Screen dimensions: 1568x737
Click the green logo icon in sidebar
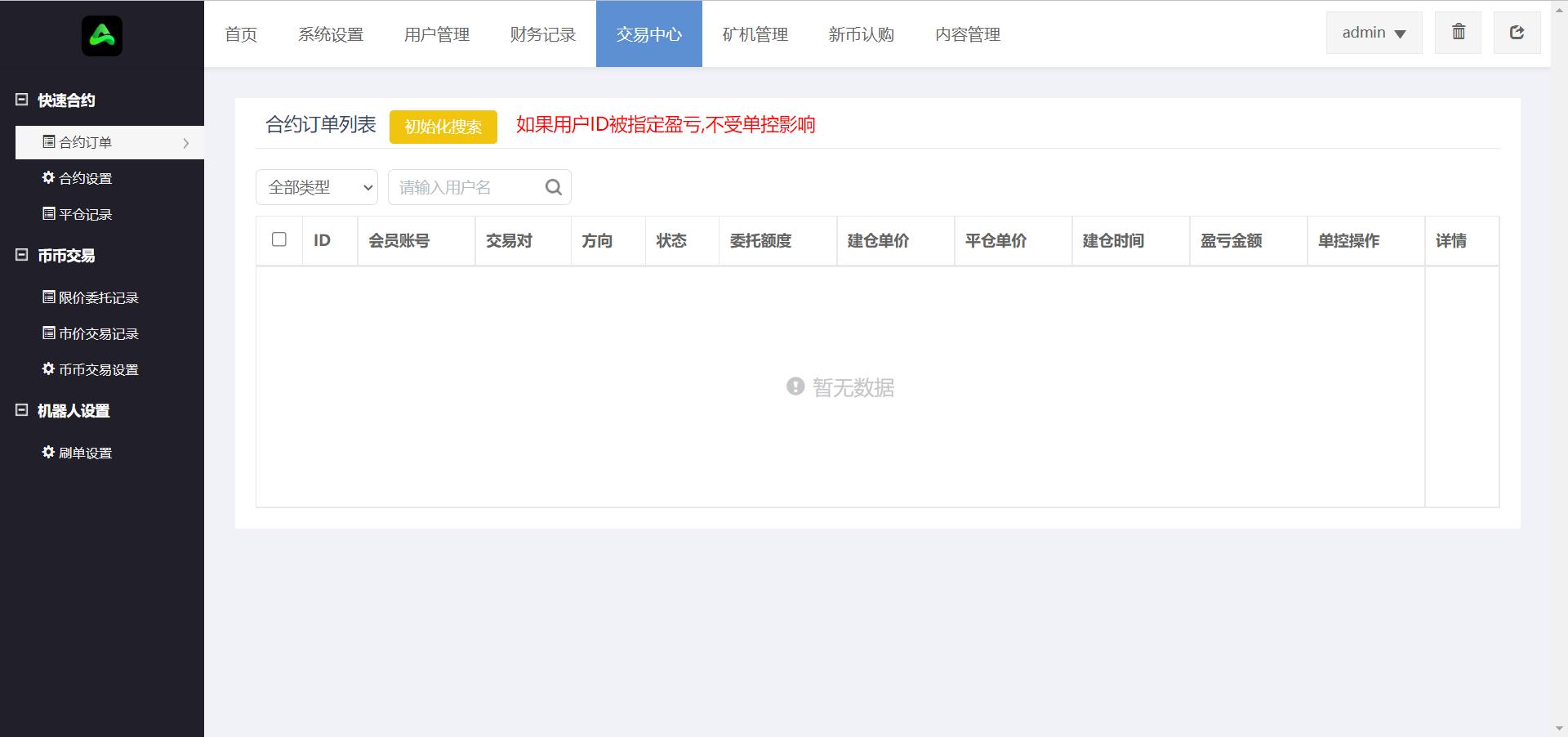tap(102, 36)
